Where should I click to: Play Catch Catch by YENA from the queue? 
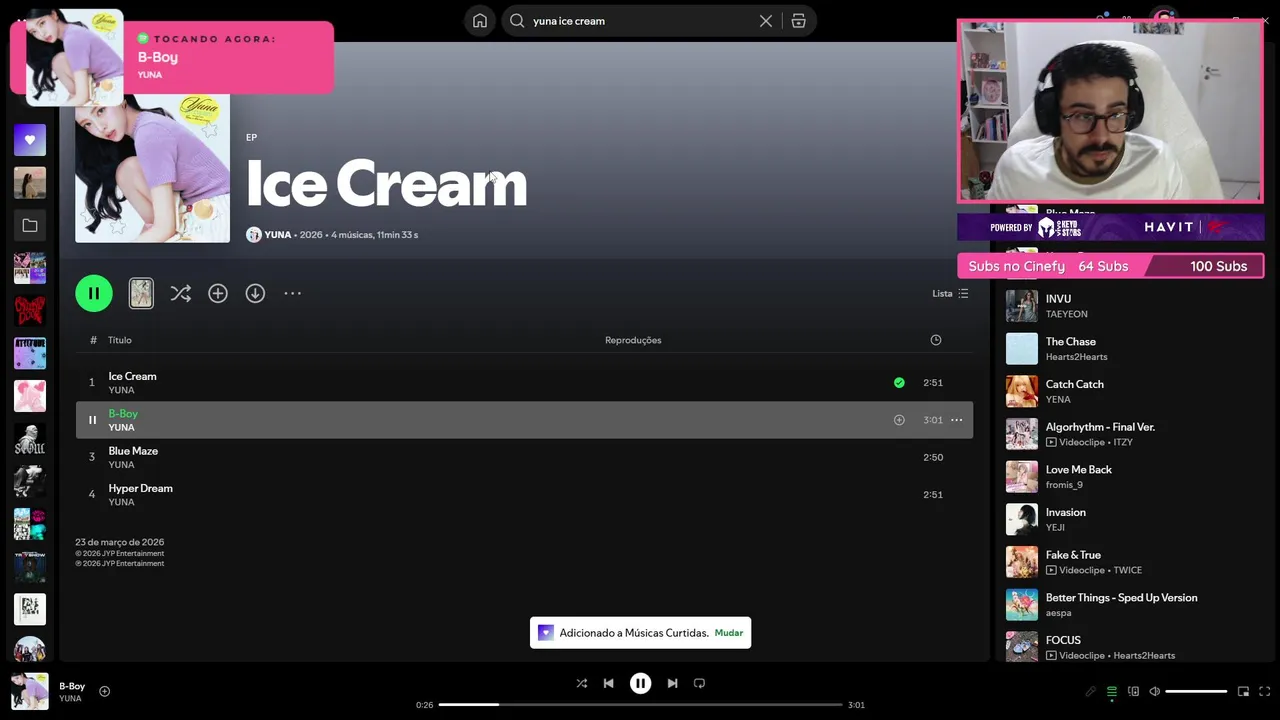pyautogui.click(x=1131, y=391)
